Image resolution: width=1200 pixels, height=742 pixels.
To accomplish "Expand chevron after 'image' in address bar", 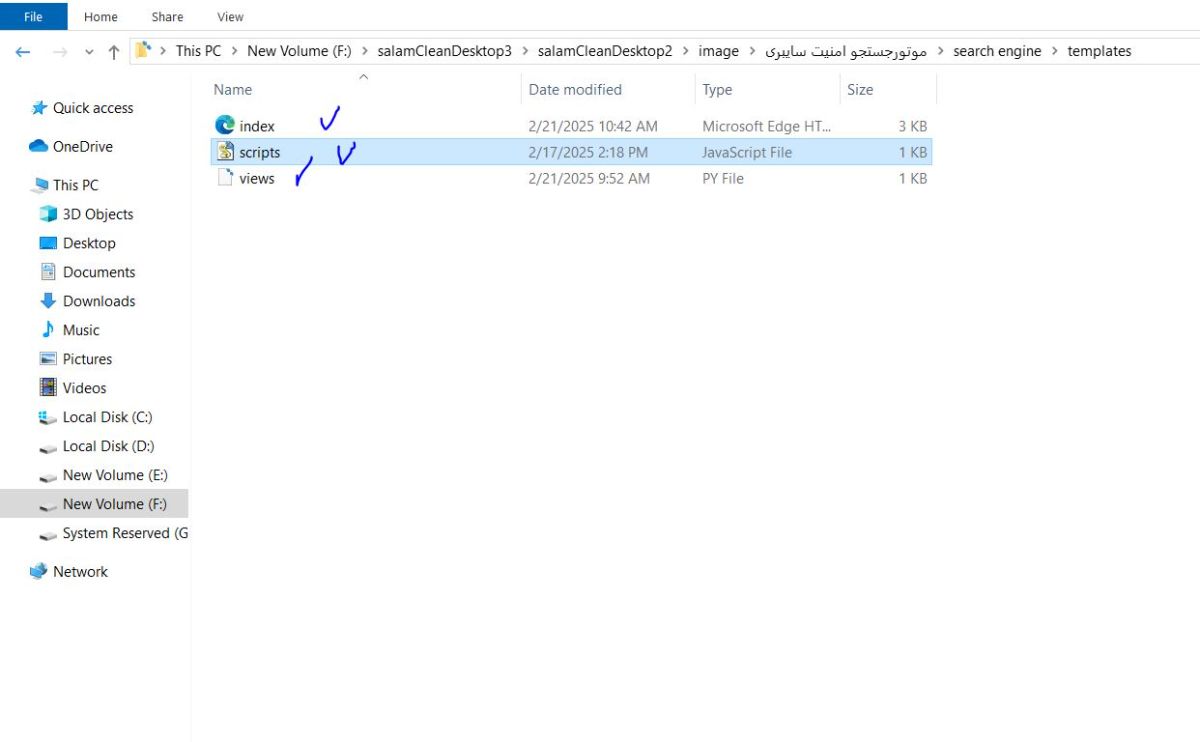I will pyautogui.click(x=752, y=51).
